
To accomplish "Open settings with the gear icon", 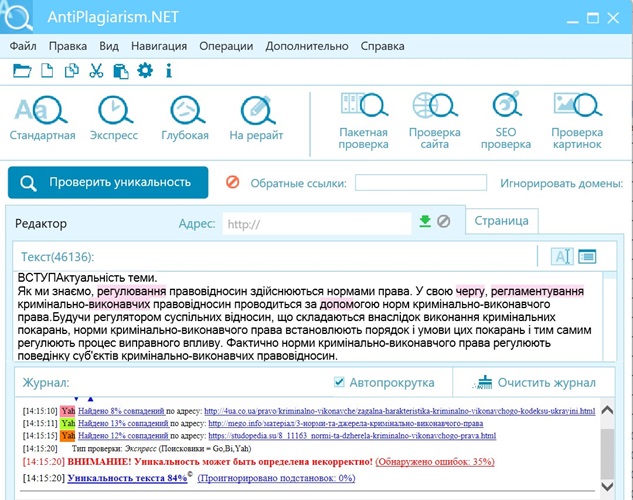I will 145,71.
